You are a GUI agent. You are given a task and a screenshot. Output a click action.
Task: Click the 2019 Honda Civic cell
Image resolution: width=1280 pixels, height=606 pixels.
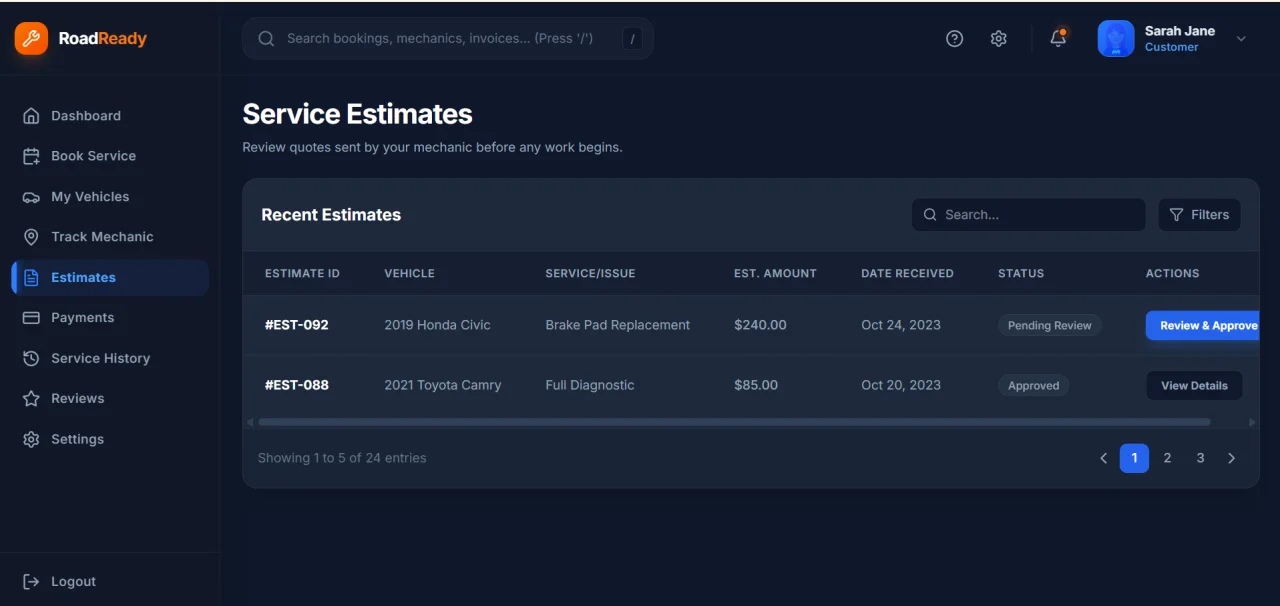click(437, 325)
